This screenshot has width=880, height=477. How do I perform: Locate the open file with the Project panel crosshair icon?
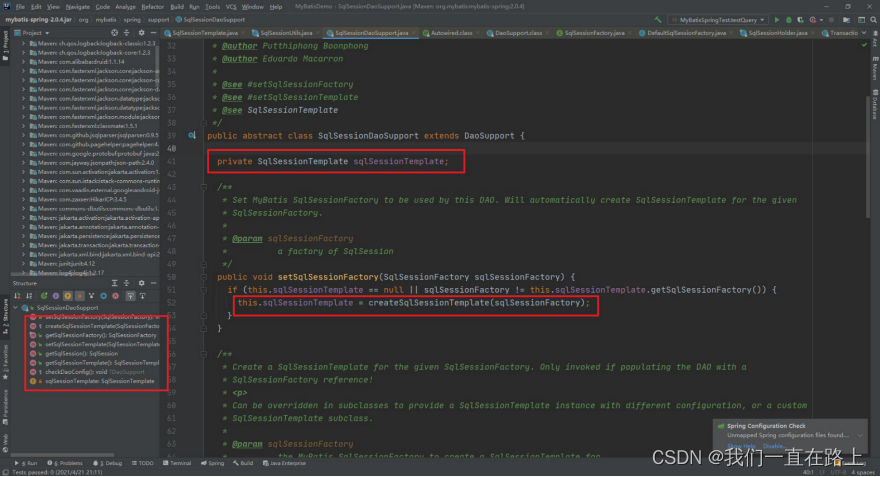tap(114, 33)
